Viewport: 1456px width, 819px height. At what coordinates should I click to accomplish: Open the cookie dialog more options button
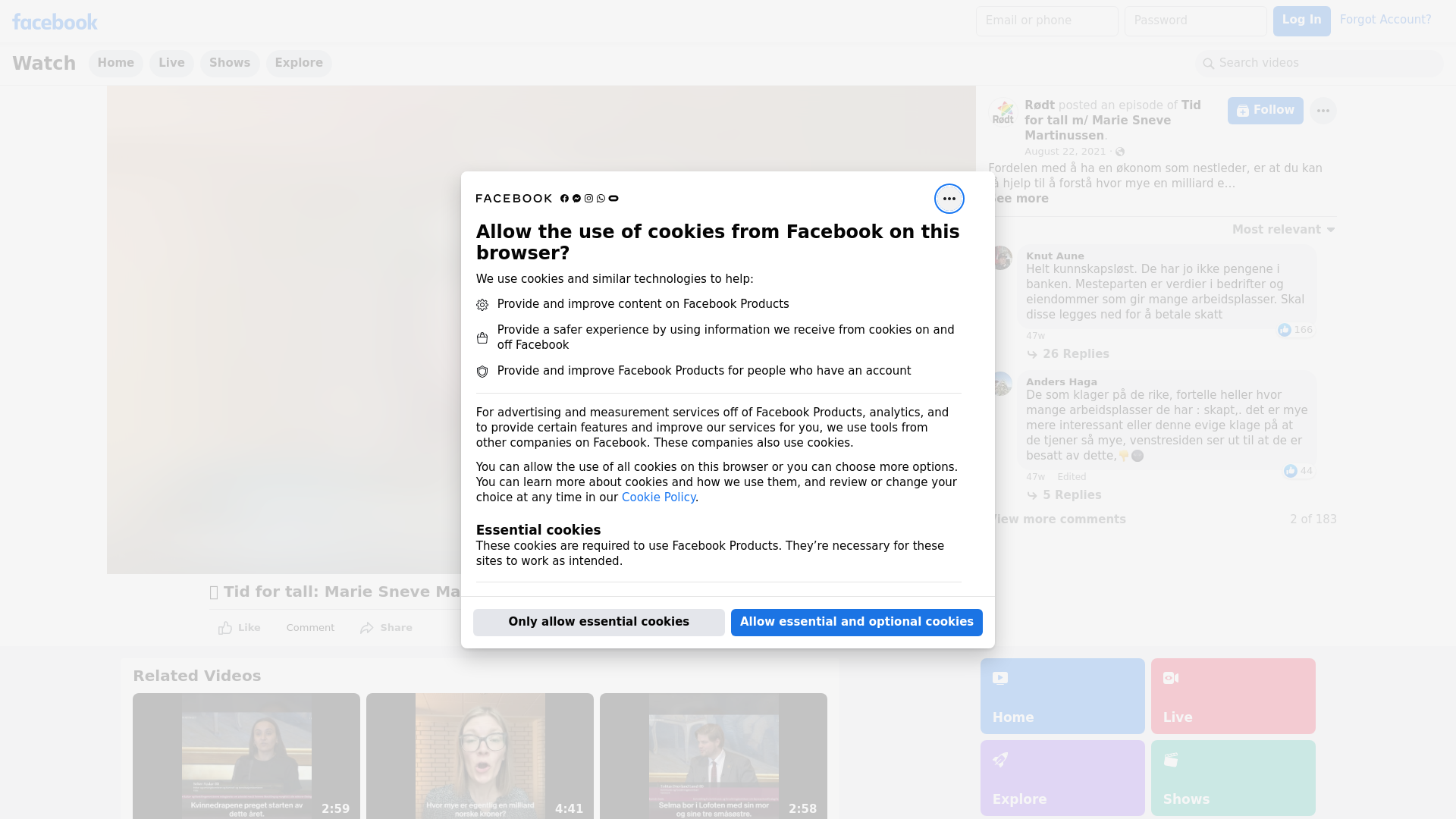coord(949,199)
